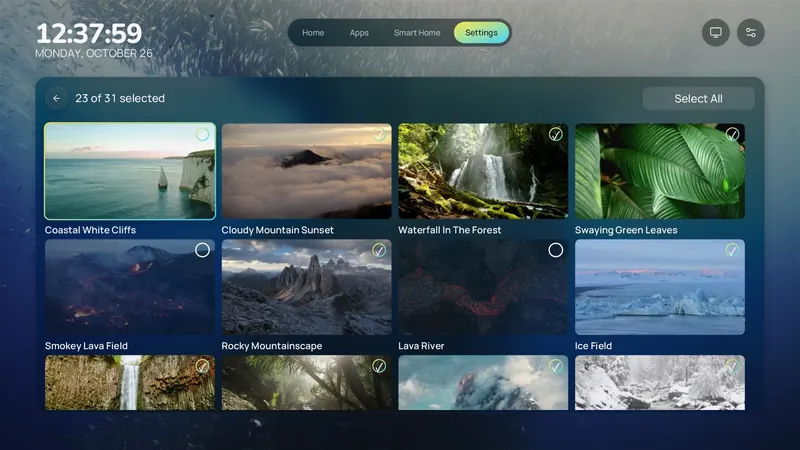Open the Cloudy Mountain Sunset thumbnail

point(307,171)
